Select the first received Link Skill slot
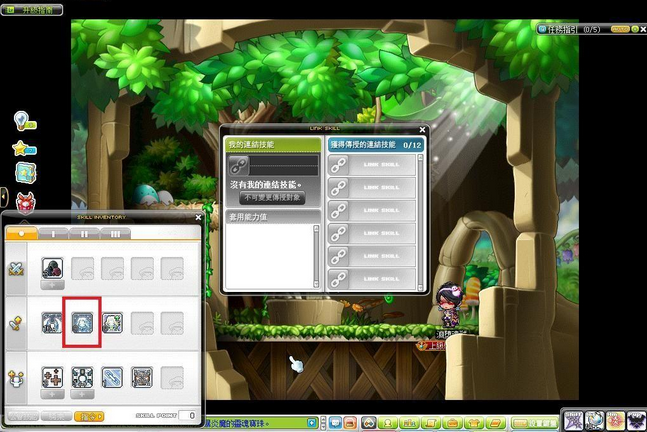The width and height of the screenshot is (647, 432). pyautogui.click(x=372, y=165)
